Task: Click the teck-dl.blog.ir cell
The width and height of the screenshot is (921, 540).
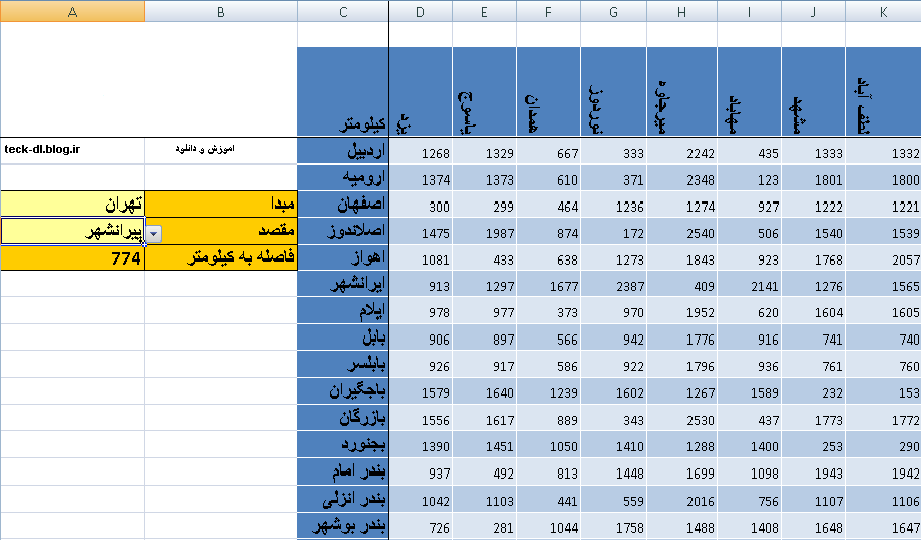Action: [72, 150]
